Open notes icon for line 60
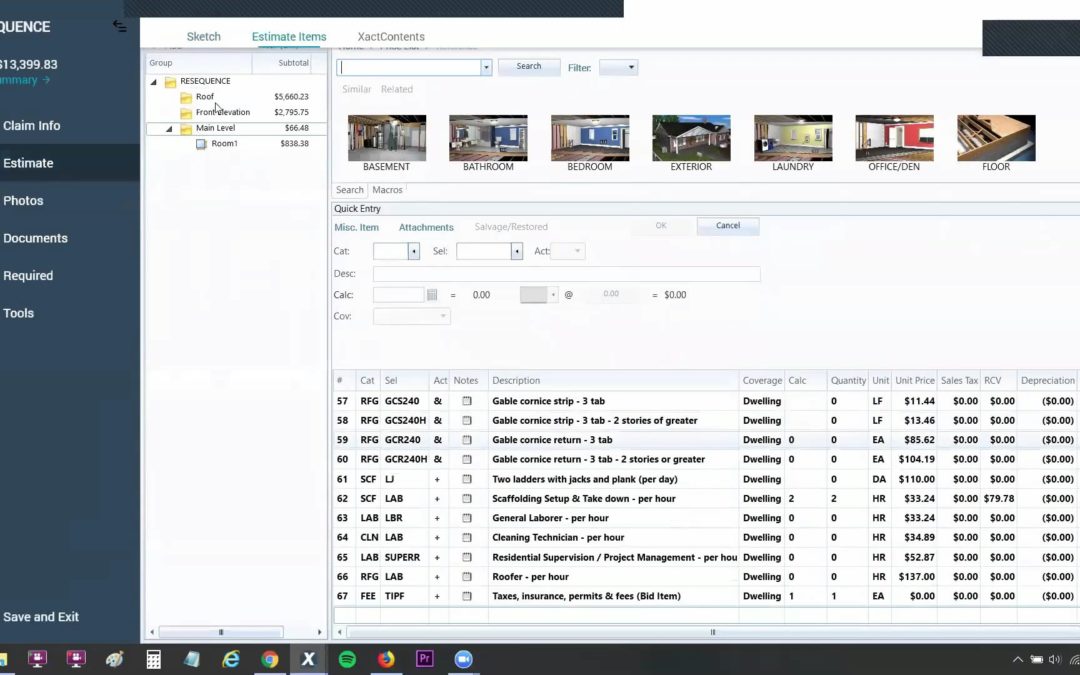The image size is (1080, 675). point(466,459)
